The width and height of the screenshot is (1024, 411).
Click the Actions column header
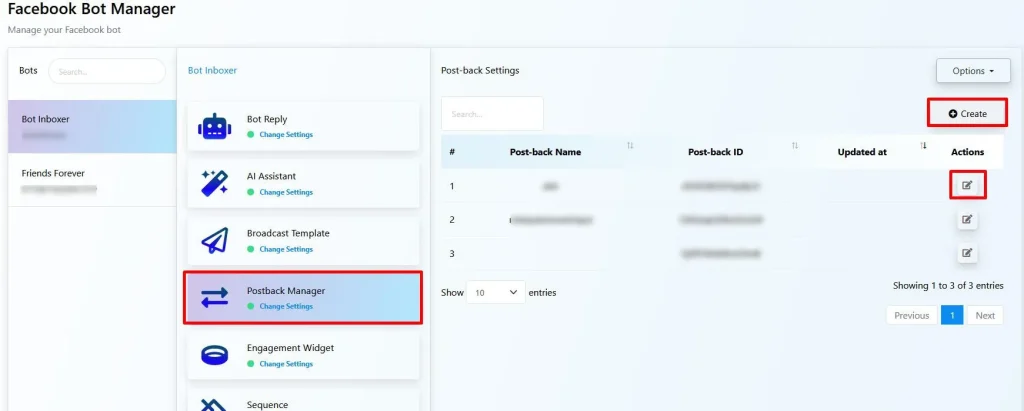pos(967,152)
